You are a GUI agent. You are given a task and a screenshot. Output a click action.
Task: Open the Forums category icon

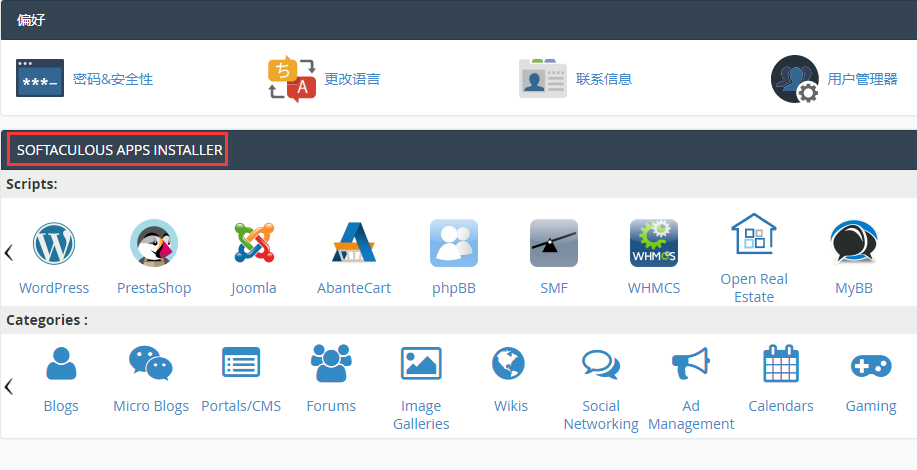pos(331,363)
